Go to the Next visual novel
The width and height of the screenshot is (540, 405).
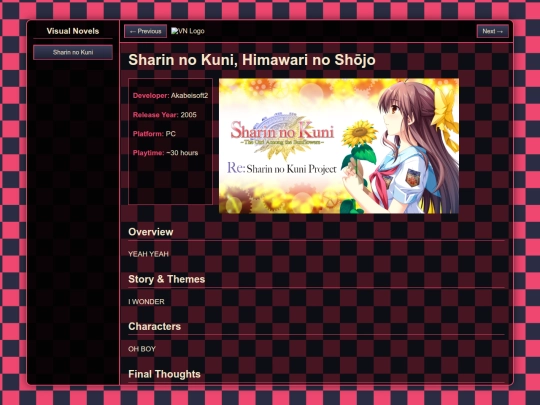point(492,31)
